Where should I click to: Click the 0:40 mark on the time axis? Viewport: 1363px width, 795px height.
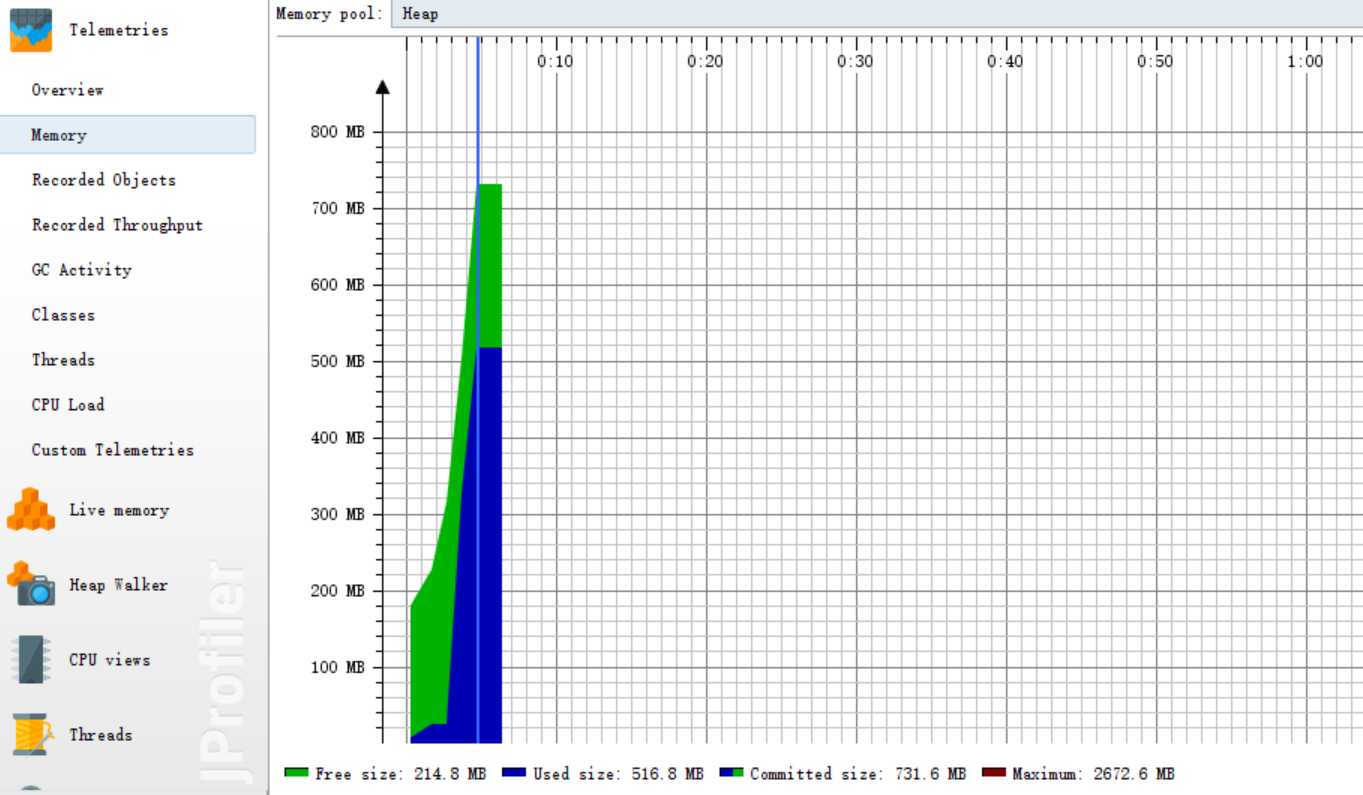click(x=1005, y=61)
